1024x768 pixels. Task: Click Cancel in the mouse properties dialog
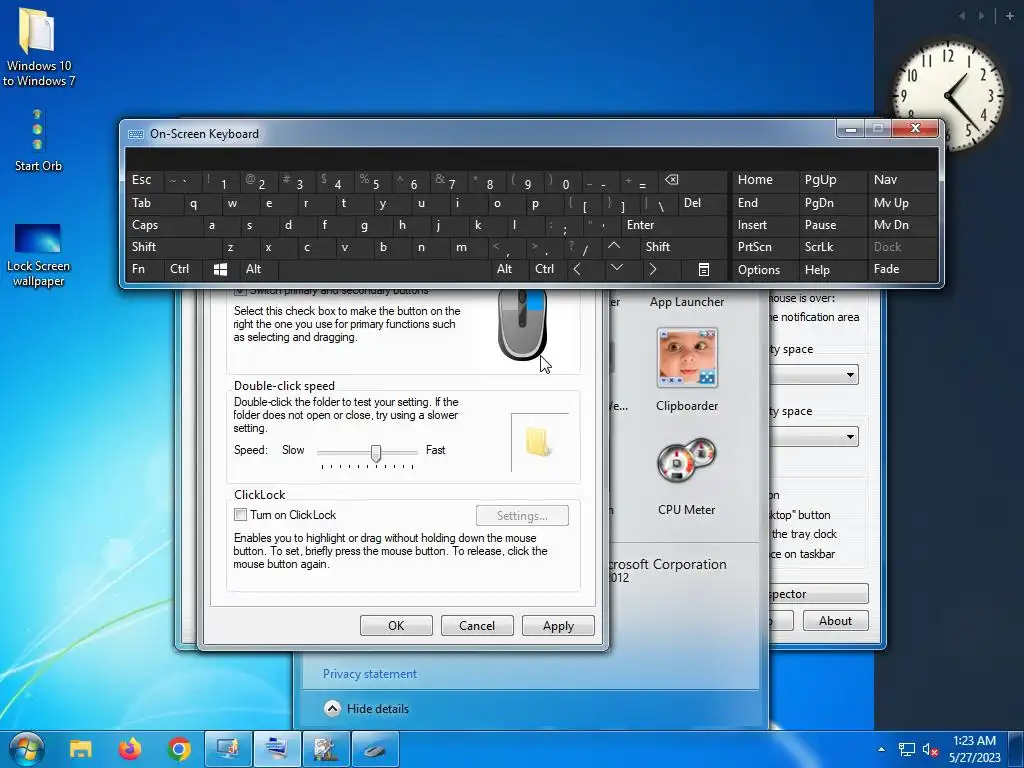point(477,626)
